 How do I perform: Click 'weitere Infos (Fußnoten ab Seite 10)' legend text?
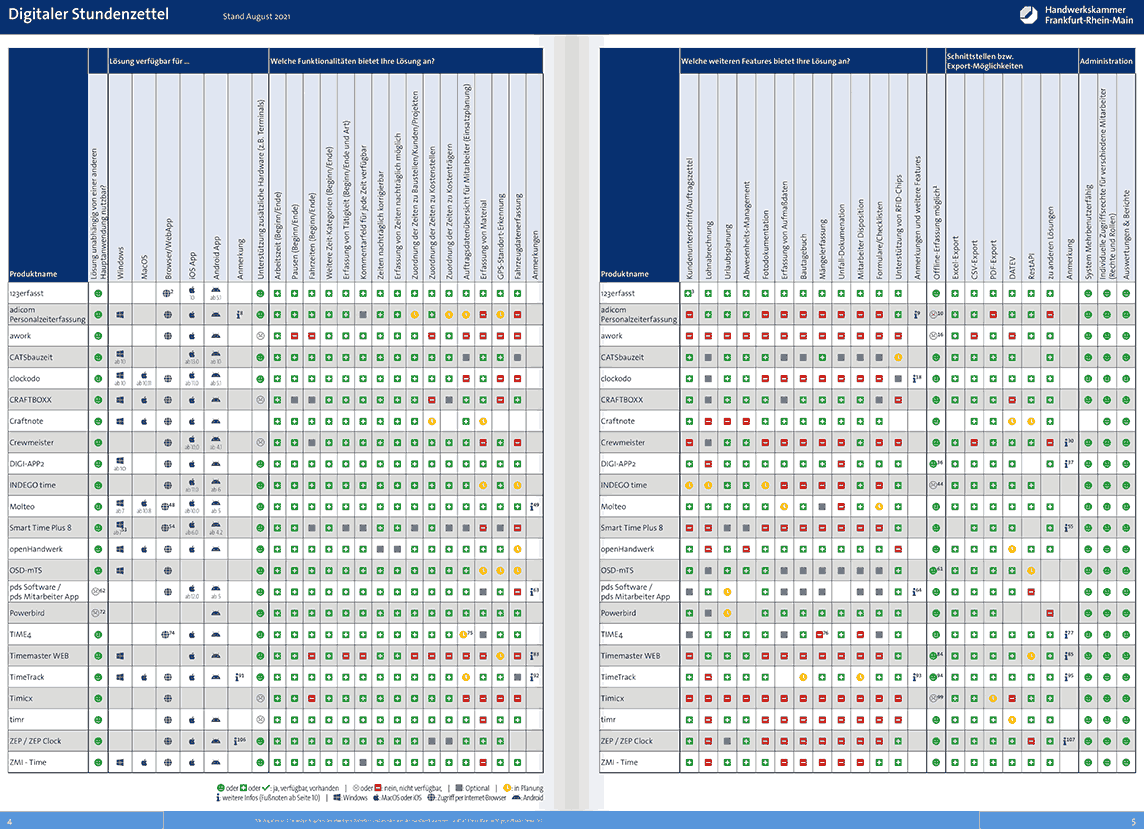pos(271,798)
